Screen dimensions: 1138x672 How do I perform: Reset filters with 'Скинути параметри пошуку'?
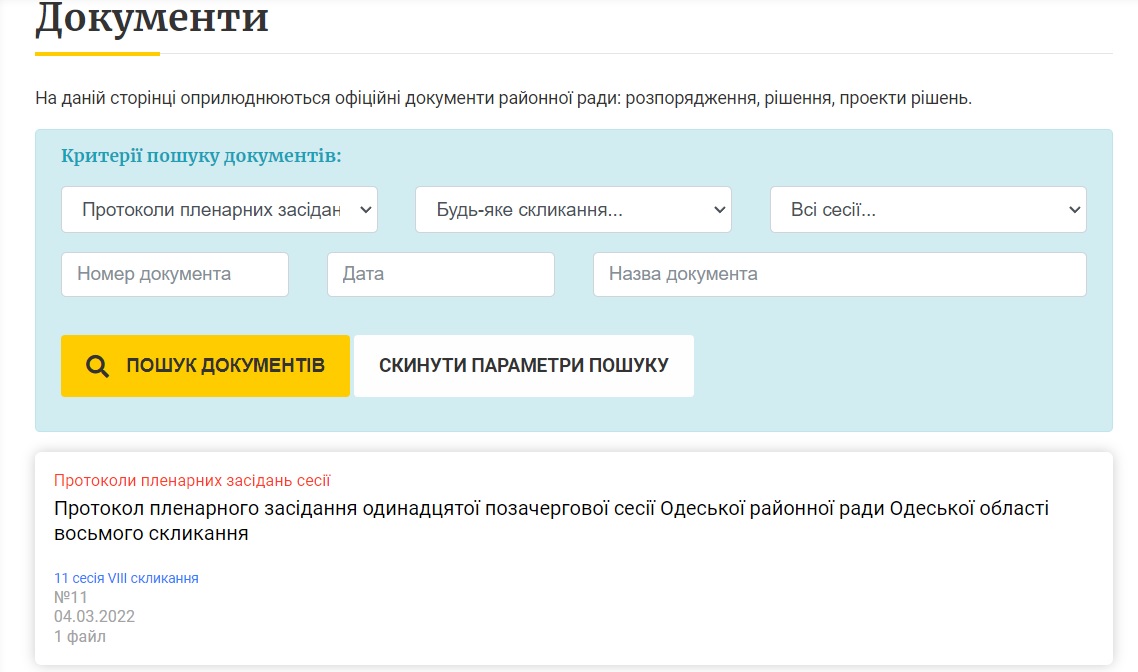[x=524, y=366]
